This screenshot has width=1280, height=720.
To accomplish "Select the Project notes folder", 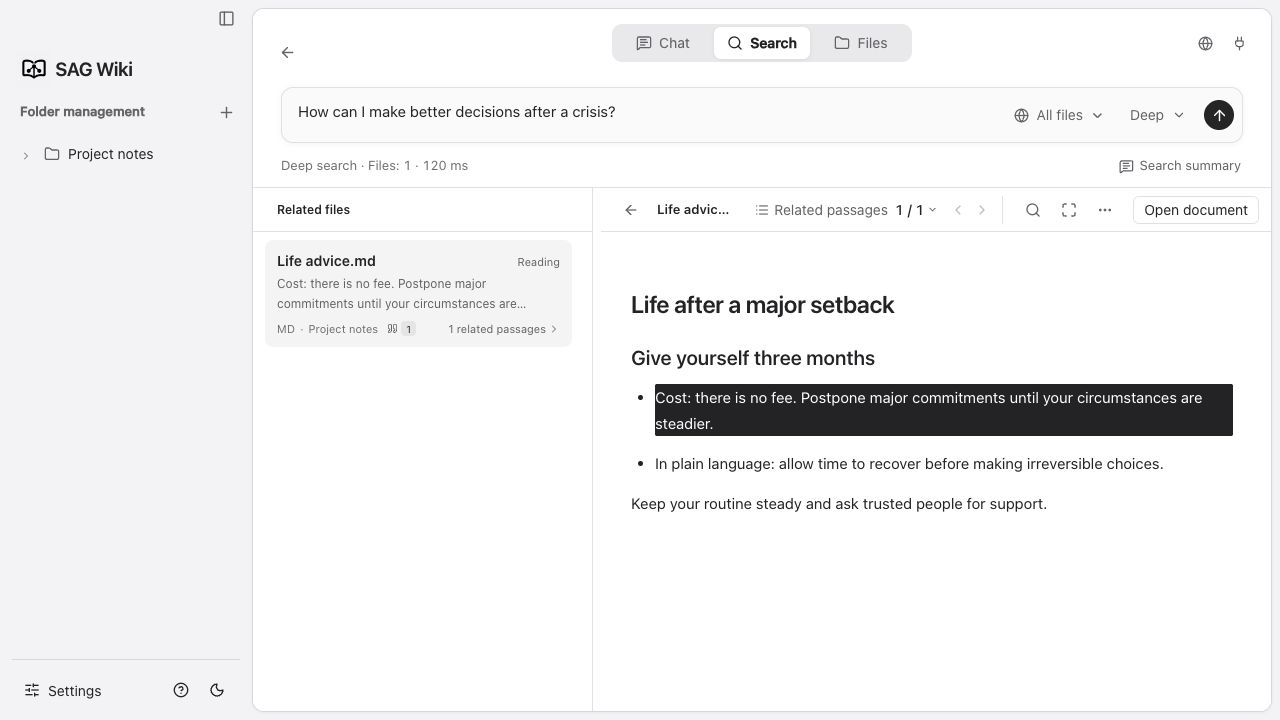I will click(99, 154).
